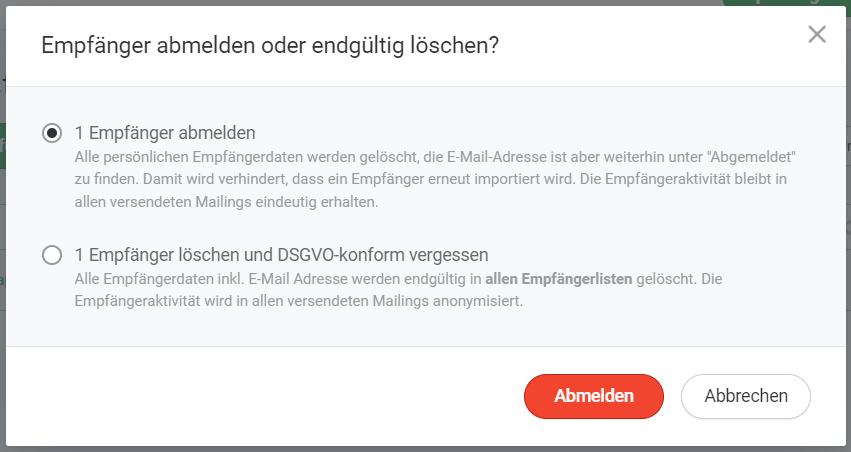Confirm with the red Abmelden button
This screenshot has width=851, height=452.
click(593, 396)
